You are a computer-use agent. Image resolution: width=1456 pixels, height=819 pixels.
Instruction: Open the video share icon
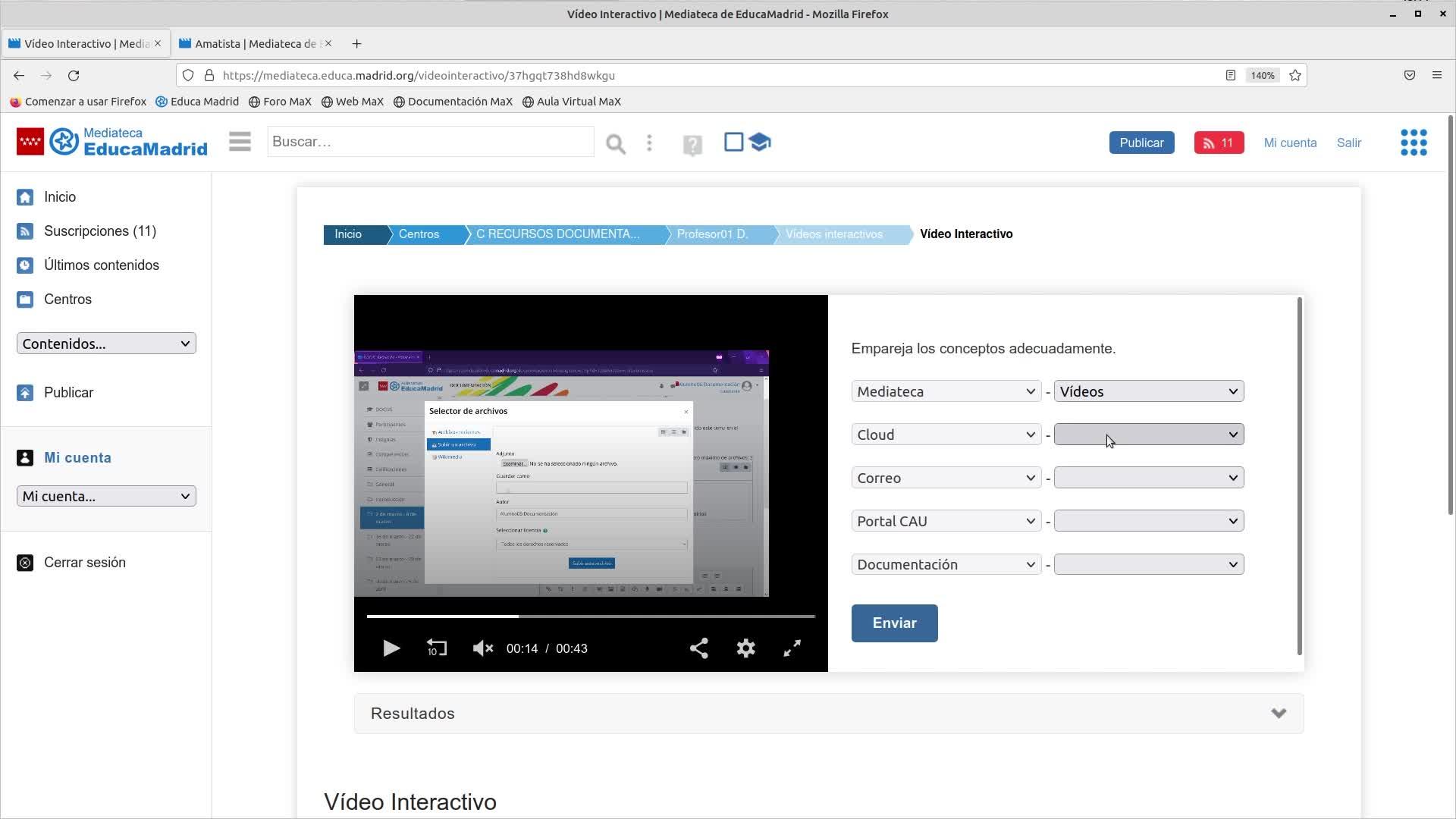pyautogui.click(x=698, y=648)
